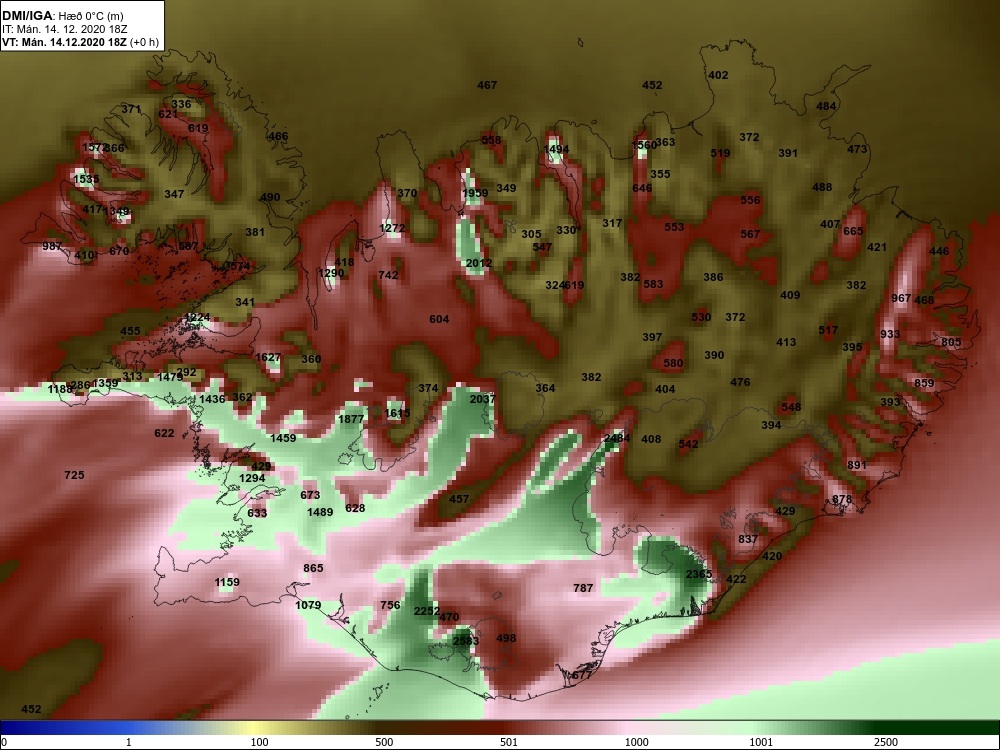Select map value 837
Screen dimensions: 1000x750
click(747, 540)
